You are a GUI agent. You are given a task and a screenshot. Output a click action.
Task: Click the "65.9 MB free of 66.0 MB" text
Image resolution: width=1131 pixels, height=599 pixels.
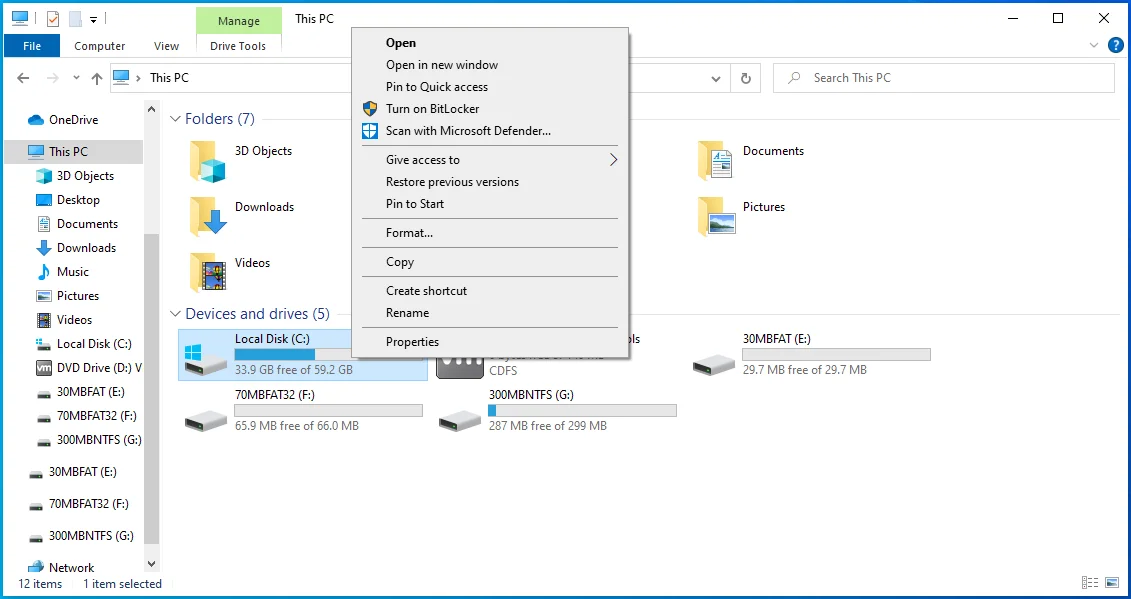[296, 426]
